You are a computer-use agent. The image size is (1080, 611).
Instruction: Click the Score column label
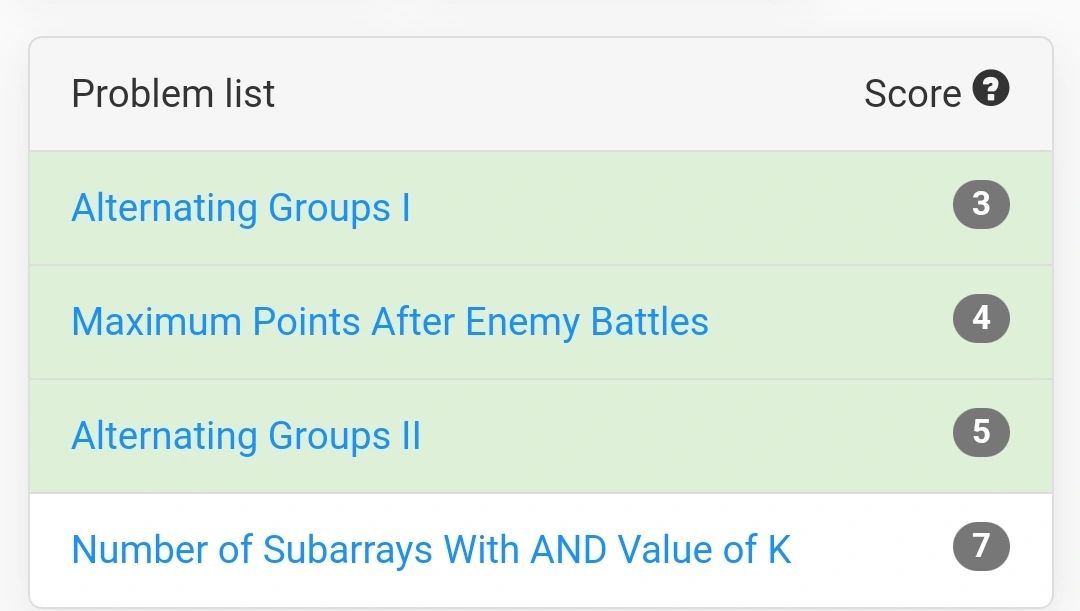pos(912,94)
